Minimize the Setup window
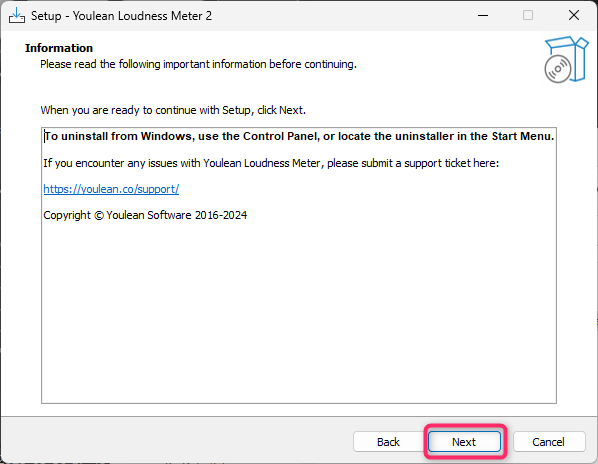The width and height of the screenshot is (598, 464). coord(483,16)
